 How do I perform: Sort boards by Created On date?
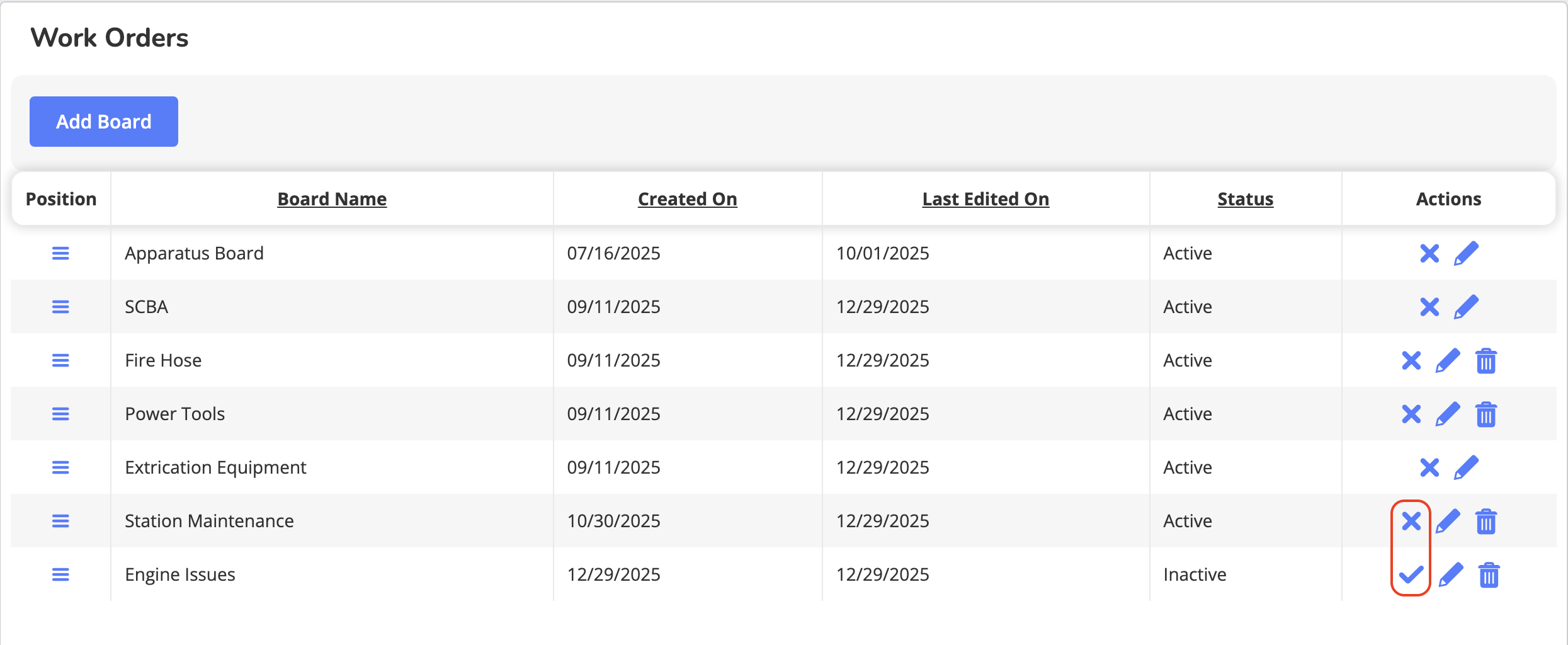tap(687, 199)
